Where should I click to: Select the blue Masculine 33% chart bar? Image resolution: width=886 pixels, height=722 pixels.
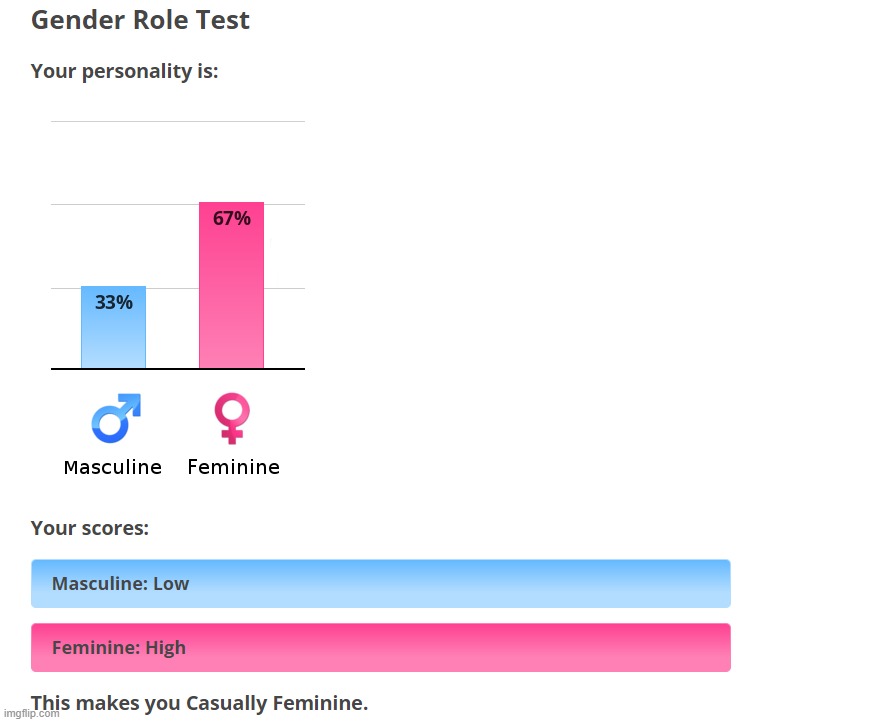[114, 327]
